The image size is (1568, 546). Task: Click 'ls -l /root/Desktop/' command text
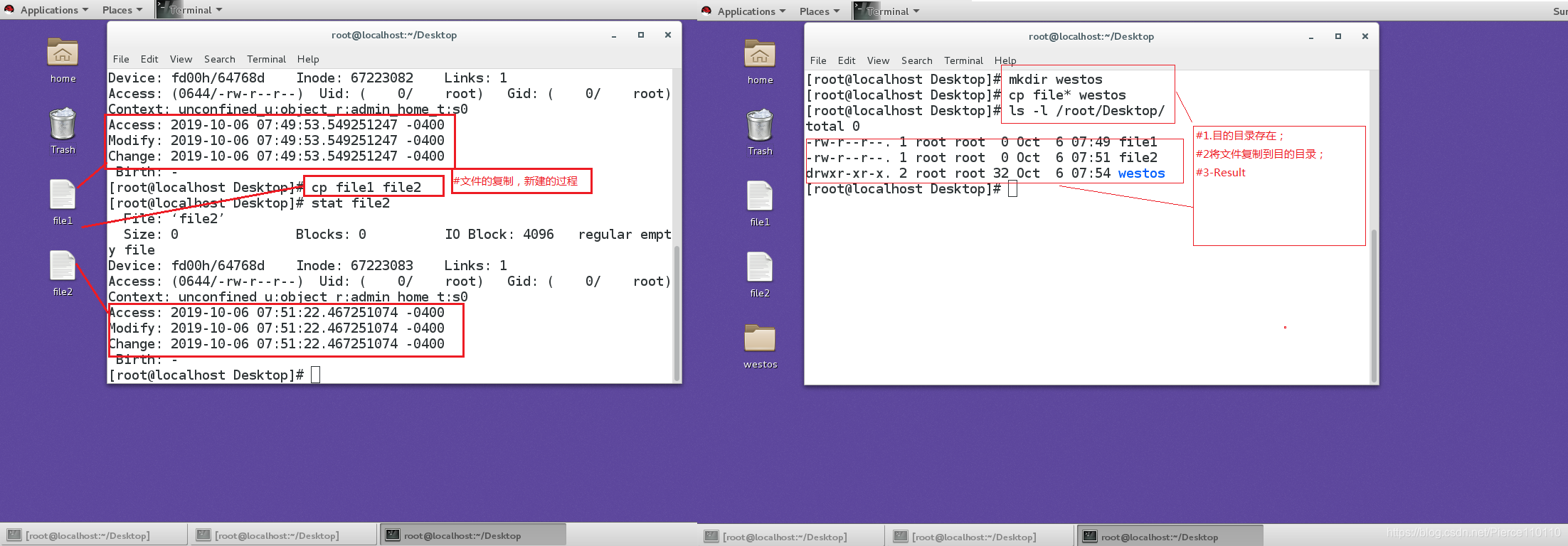point(1087,110)
